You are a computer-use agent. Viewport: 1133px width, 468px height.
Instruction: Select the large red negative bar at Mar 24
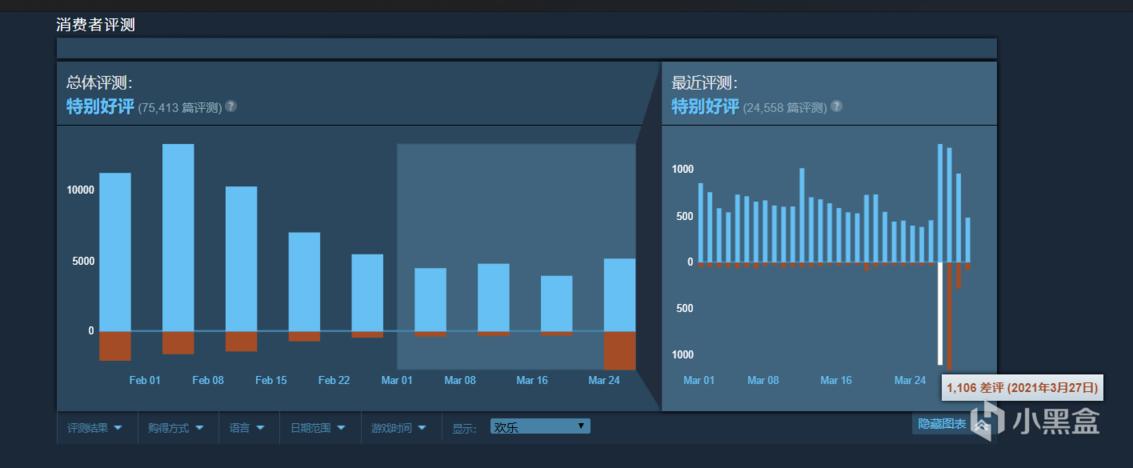tap(619, 350)
